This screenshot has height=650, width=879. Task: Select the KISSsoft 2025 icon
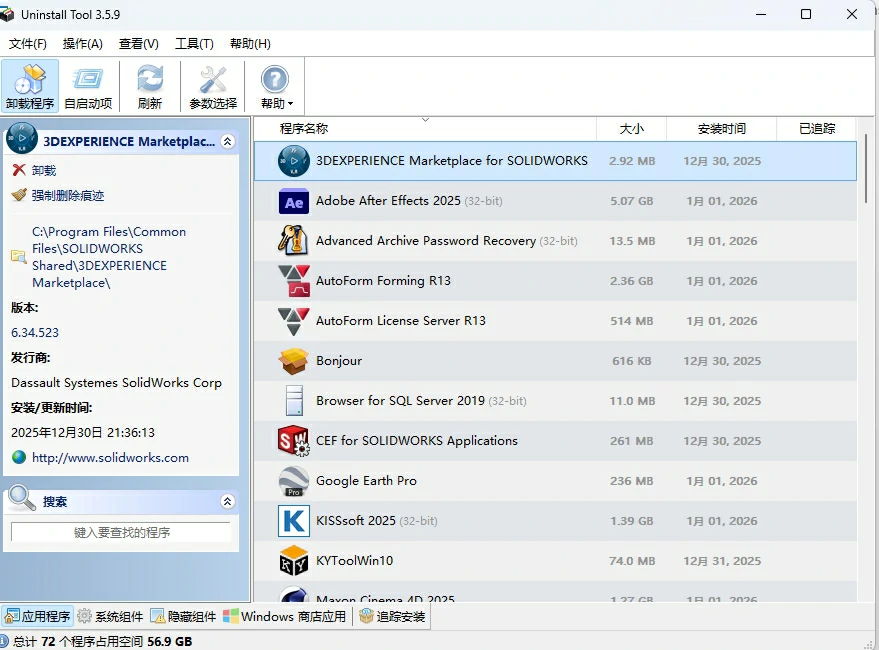point(294,521)
